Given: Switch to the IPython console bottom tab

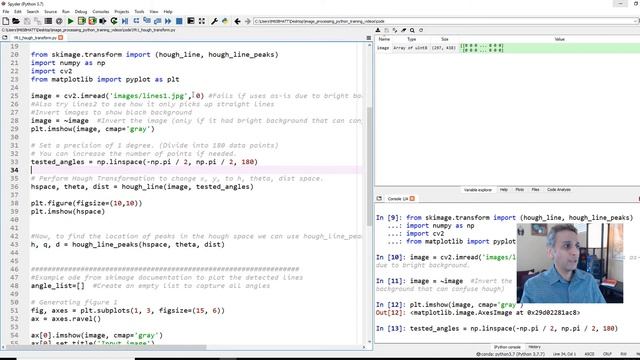Looking at the screenshot, I should pos(507,347).
